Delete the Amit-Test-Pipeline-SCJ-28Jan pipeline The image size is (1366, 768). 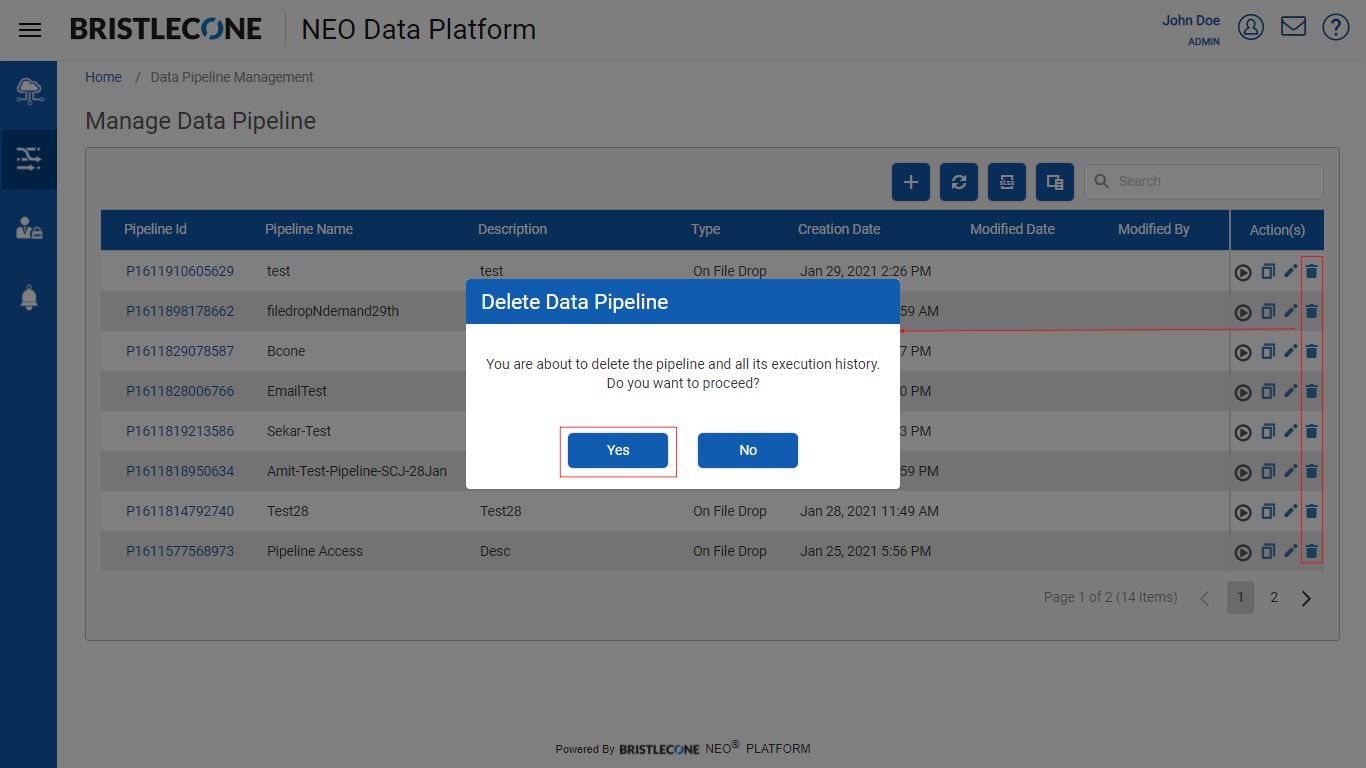pyautogui.click(x=1312, y=470)
